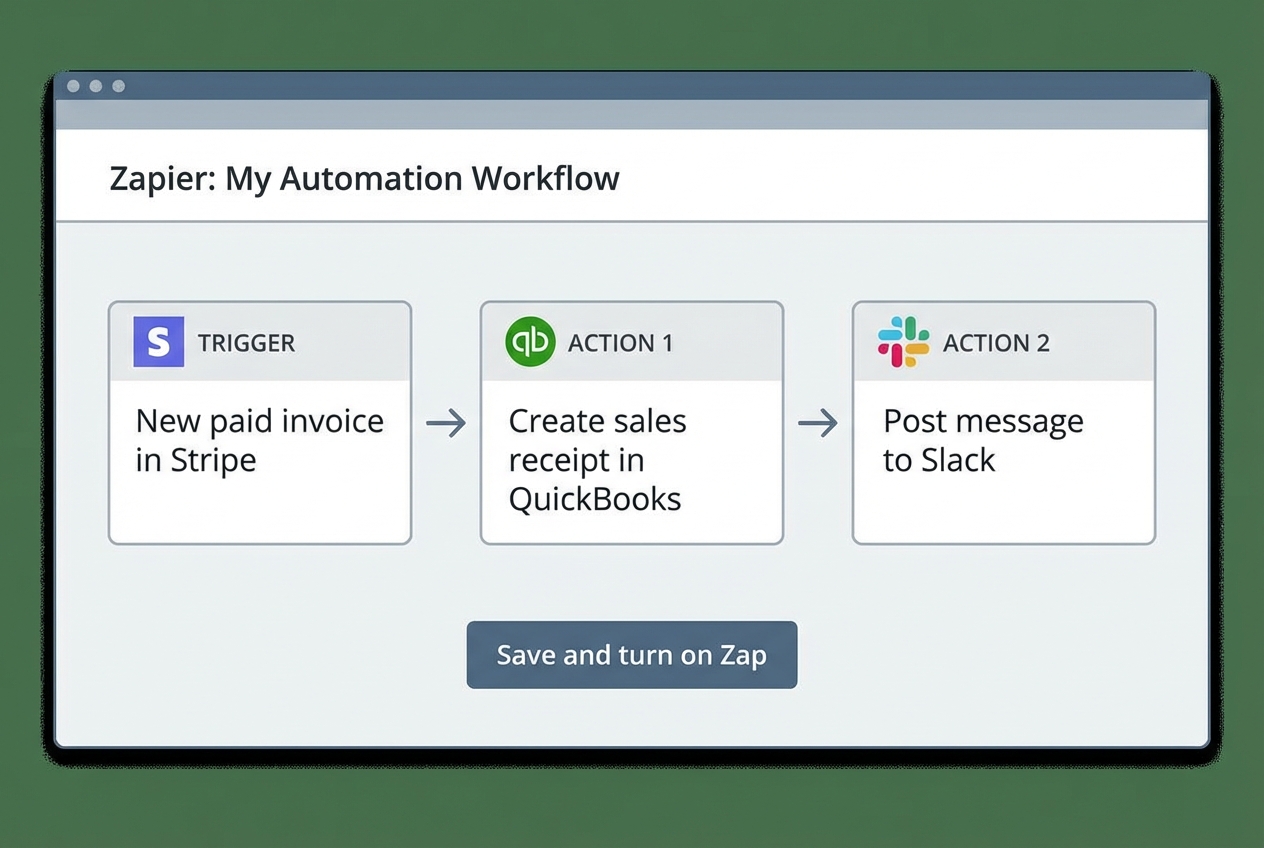Click the leftmost window control dot
The width and height of the screenshot is (1264, 848).
coord(72,86)
